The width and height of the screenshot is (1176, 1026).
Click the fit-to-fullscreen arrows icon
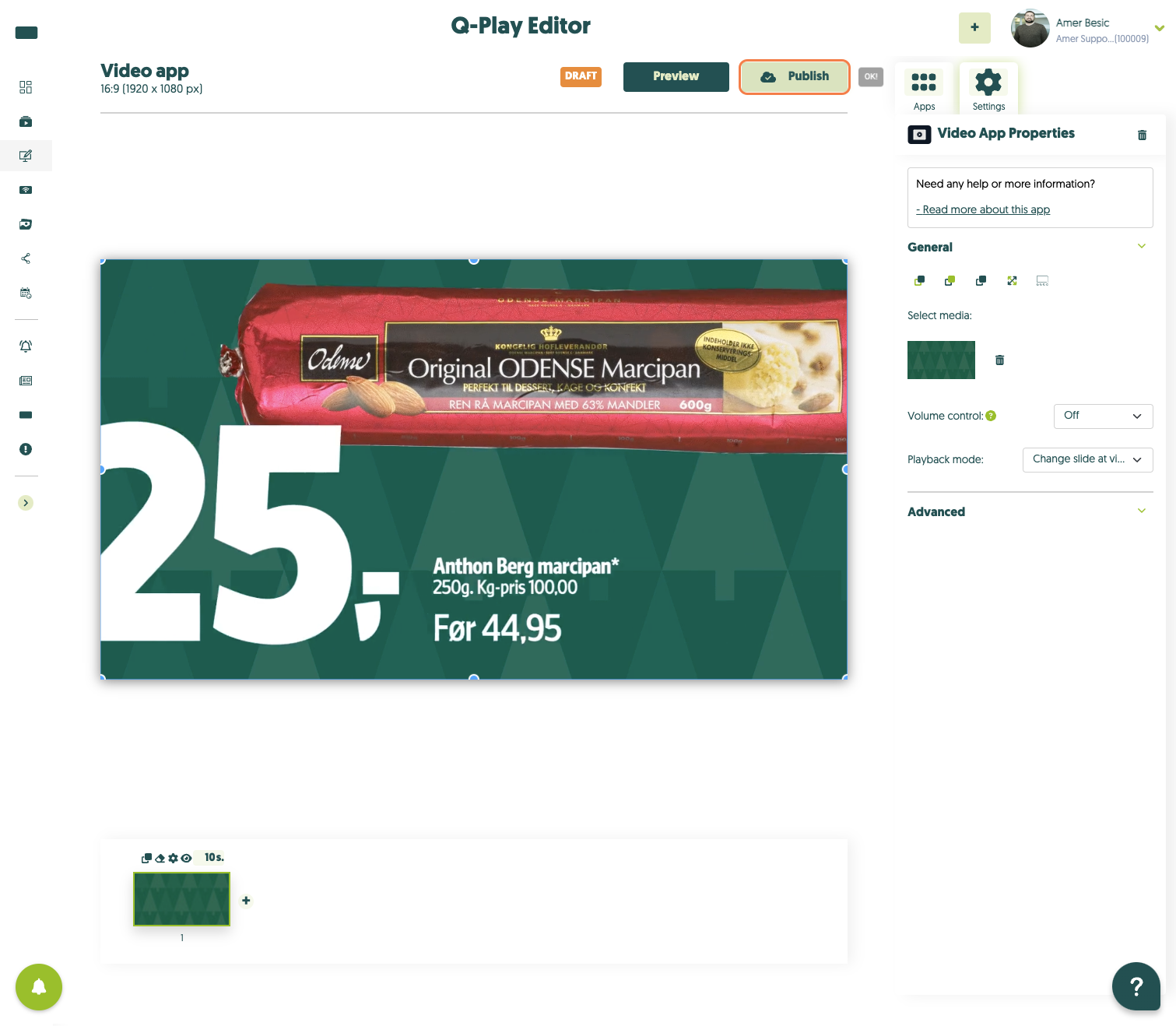pos(1012,280)
